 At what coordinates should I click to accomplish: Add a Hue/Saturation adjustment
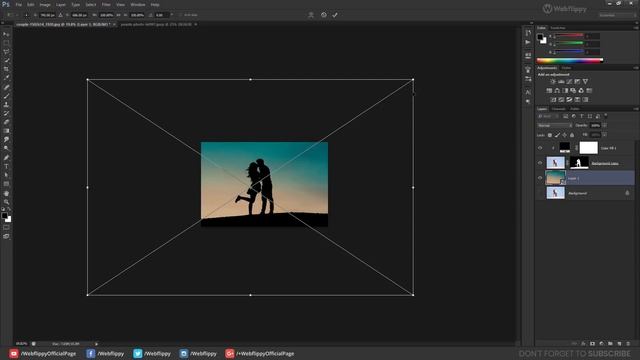(549, 91)
